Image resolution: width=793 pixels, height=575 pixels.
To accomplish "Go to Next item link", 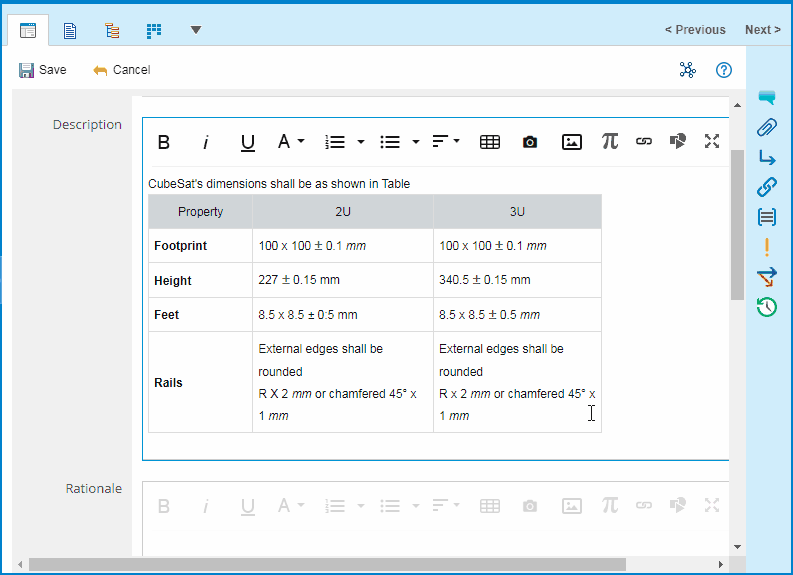I will pos(762,30).
